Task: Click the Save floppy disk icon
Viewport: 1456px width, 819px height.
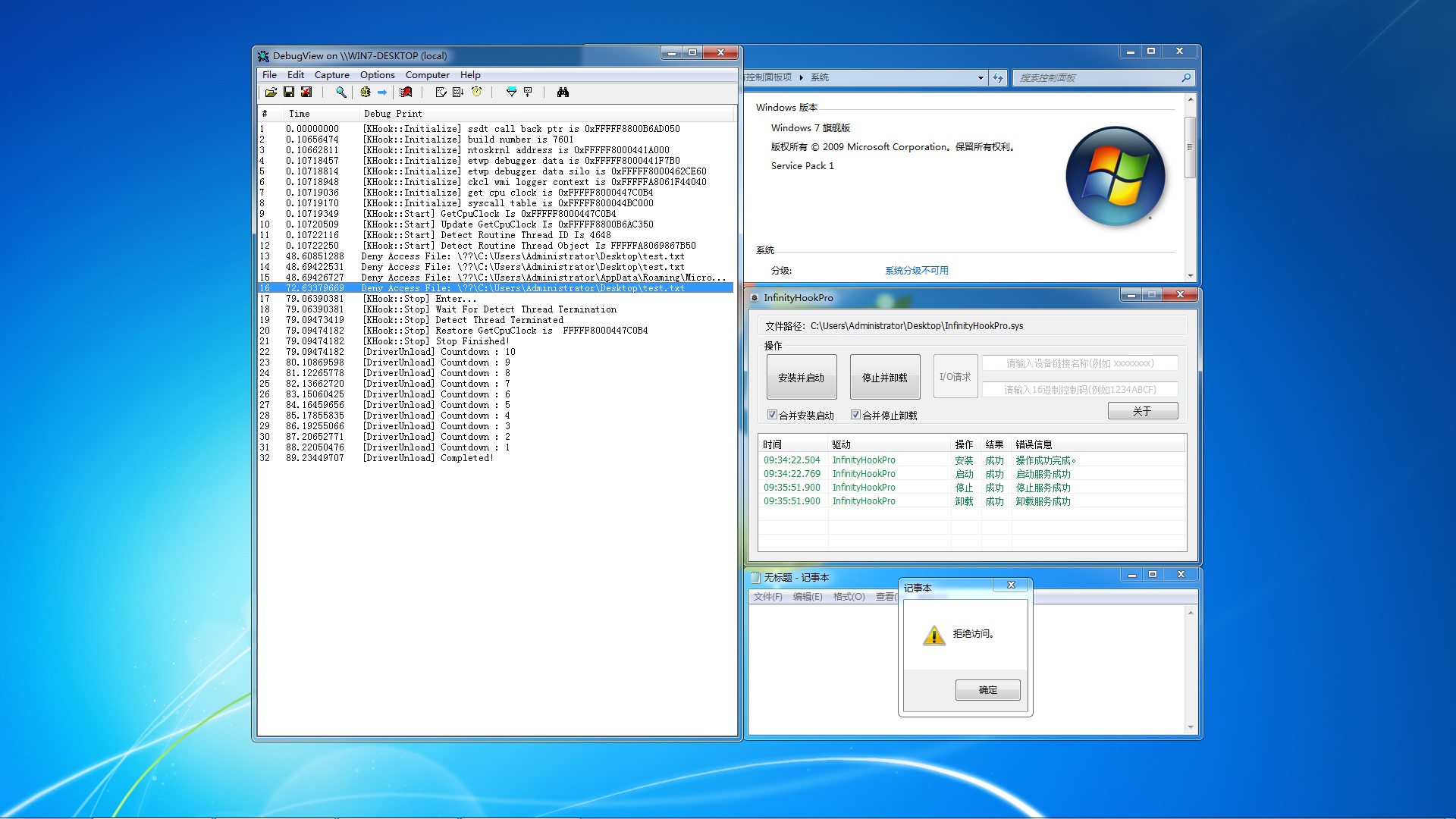Action: pyautogui.click(x=289, y=93)
